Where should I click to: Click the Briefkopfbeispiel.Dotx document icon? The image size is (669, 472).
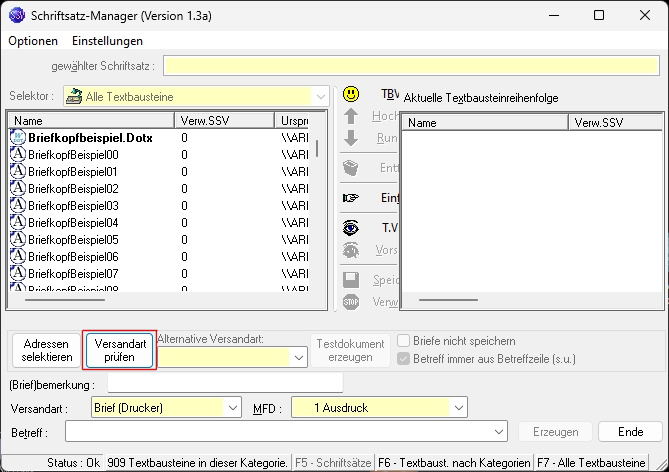[x=17, y=138]
